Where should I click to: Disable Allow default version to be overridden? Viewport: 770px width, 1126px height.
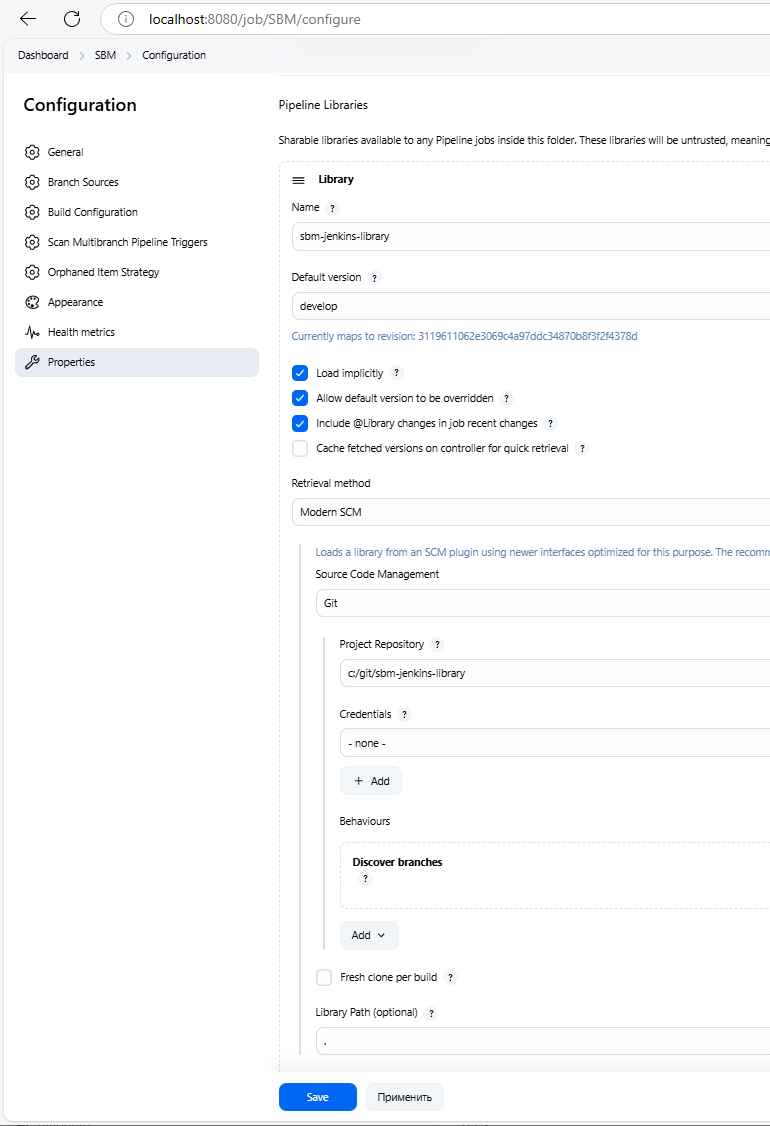[x=300, y=398]
